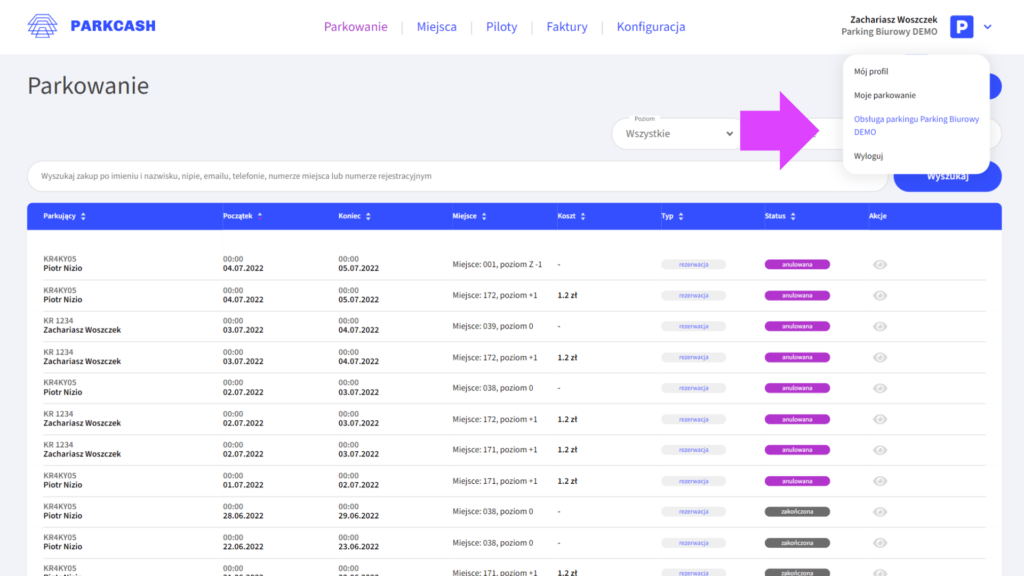
Task: Choose Moje parkowanie menu entry
Action: point(884,95)
